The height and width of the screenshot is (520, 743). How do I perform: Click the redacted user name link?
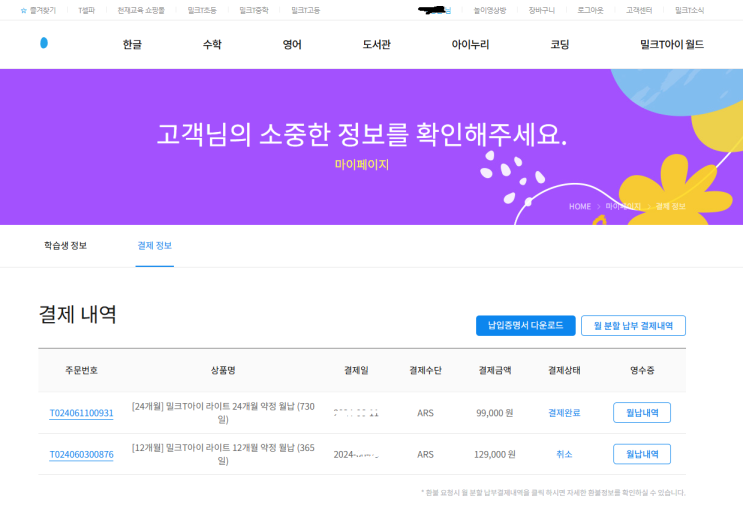coord(435,10)
